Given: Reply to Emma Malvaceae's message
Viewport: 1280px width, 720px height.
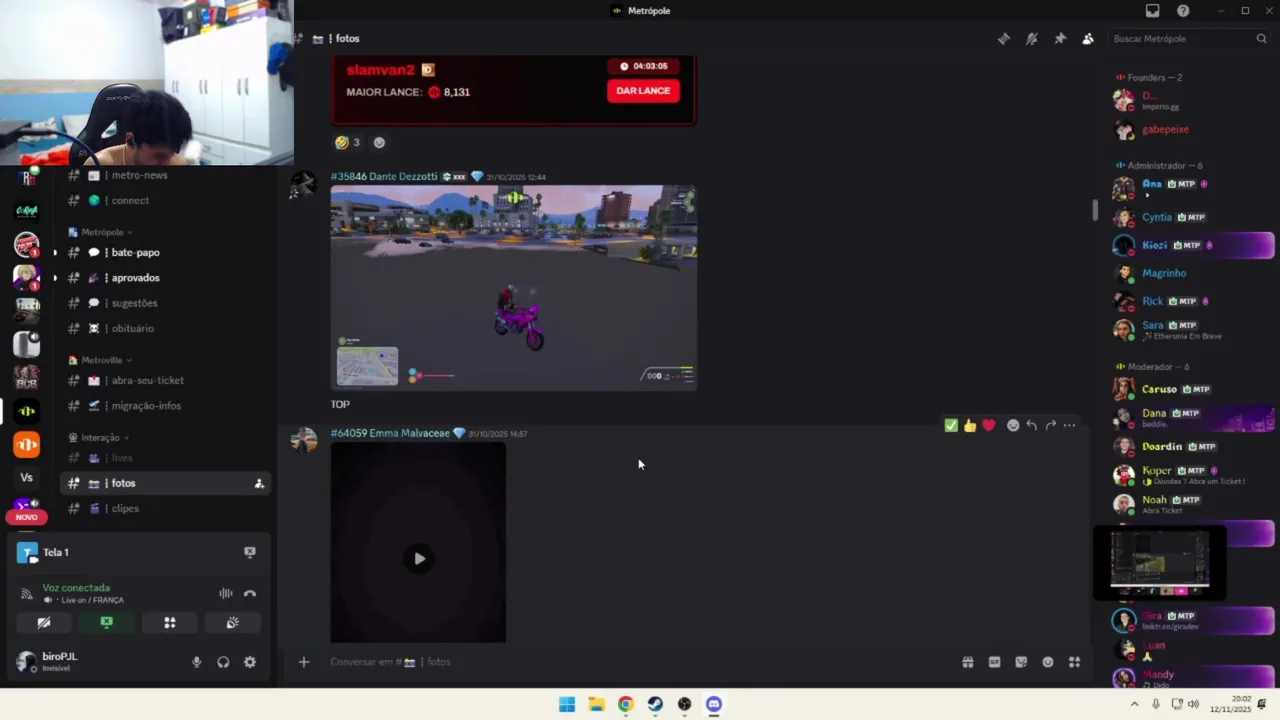Looking at the screenshot, I should click(x=1031, y=425).
